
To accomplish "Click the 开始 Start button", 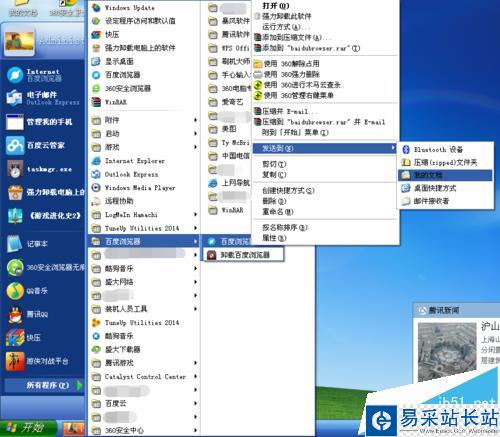I will (28, 428).
